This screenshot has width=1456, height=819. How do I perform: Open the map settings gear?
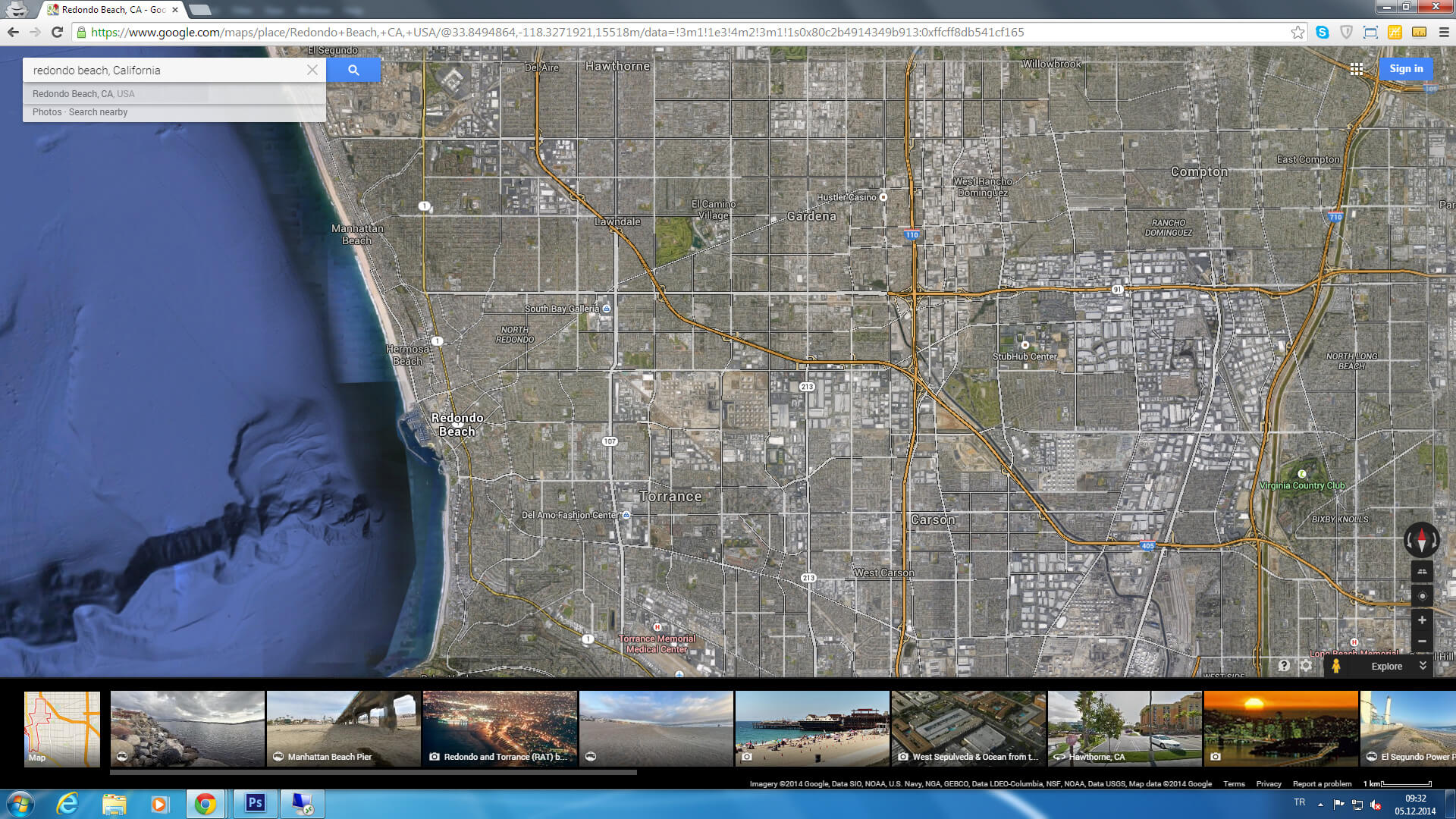(1306, 666)
